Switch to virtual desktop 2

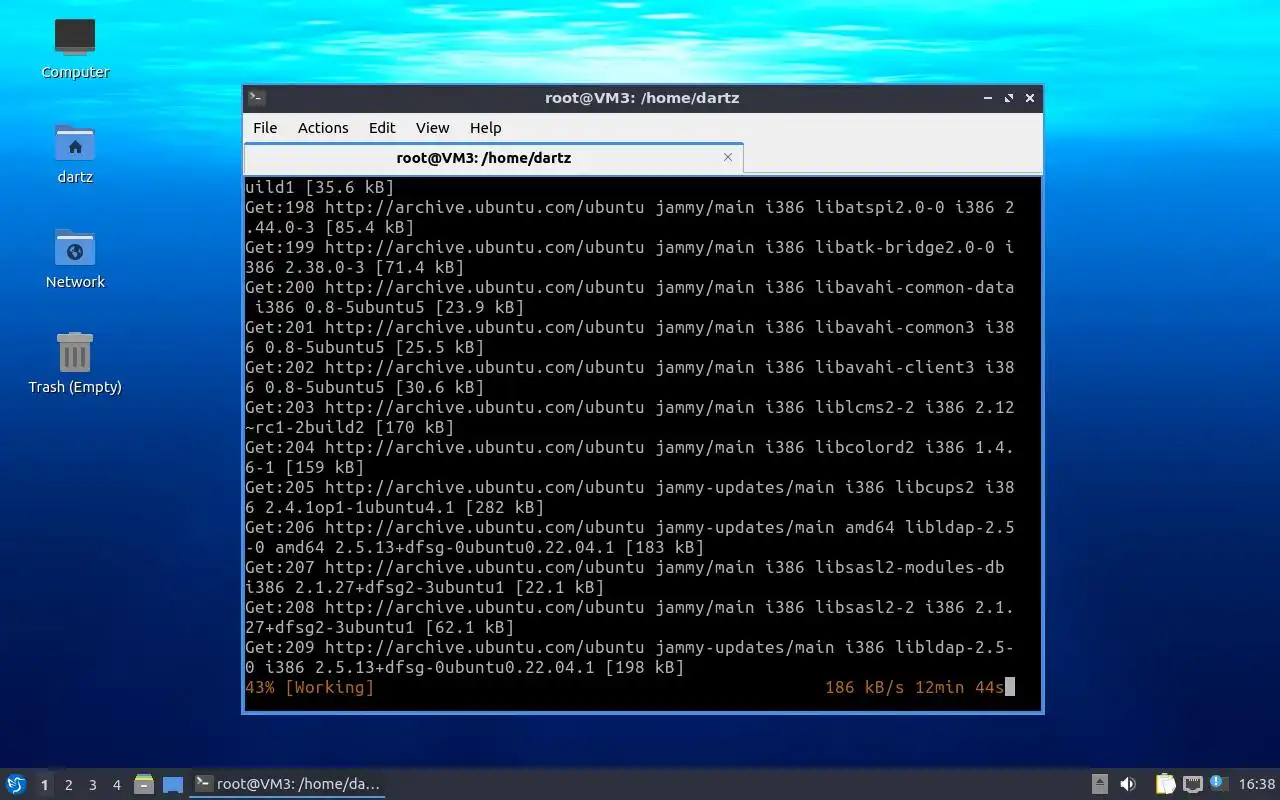coord(68,785)
